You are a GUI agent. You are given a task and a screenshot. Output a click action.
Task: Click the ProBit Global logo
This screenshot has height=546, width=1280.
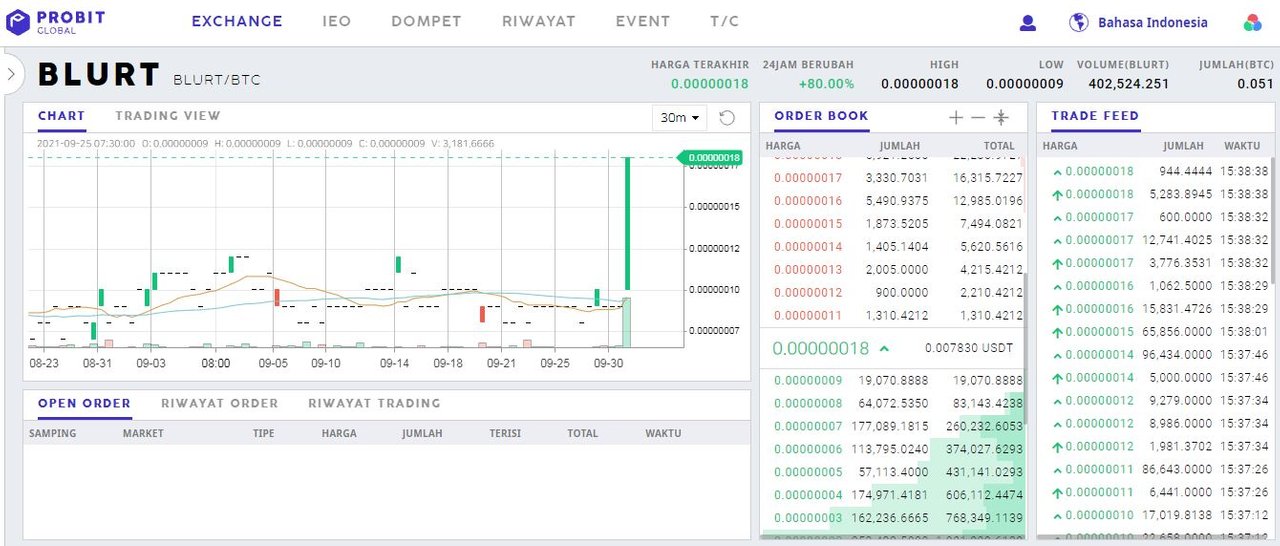[x=55, y=22]
